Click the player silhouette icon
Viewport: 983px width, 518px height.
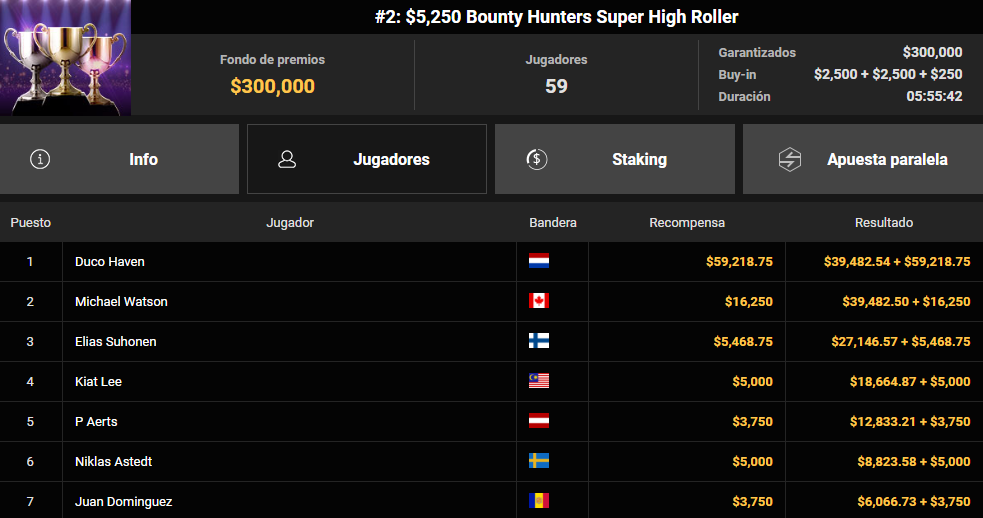click(x=287, y=159)
